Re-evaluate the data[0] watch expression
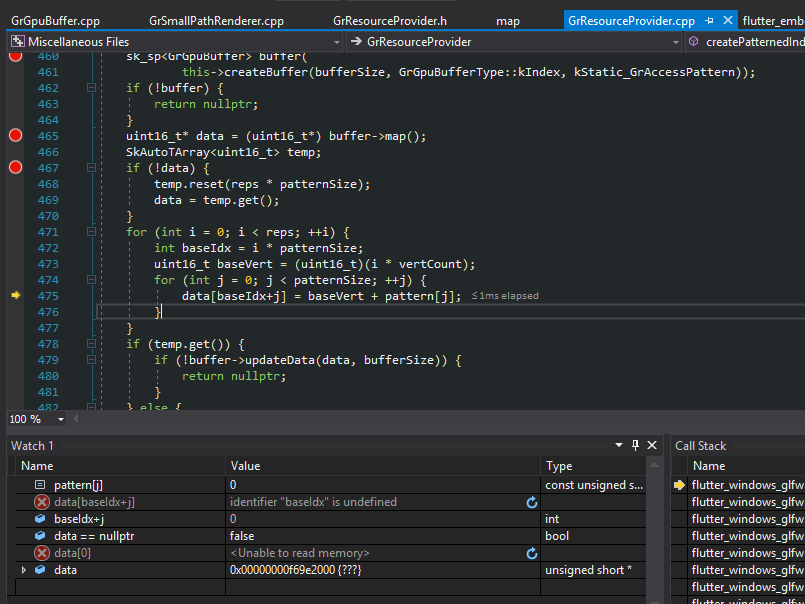805x604 pixels. [532, 553]
